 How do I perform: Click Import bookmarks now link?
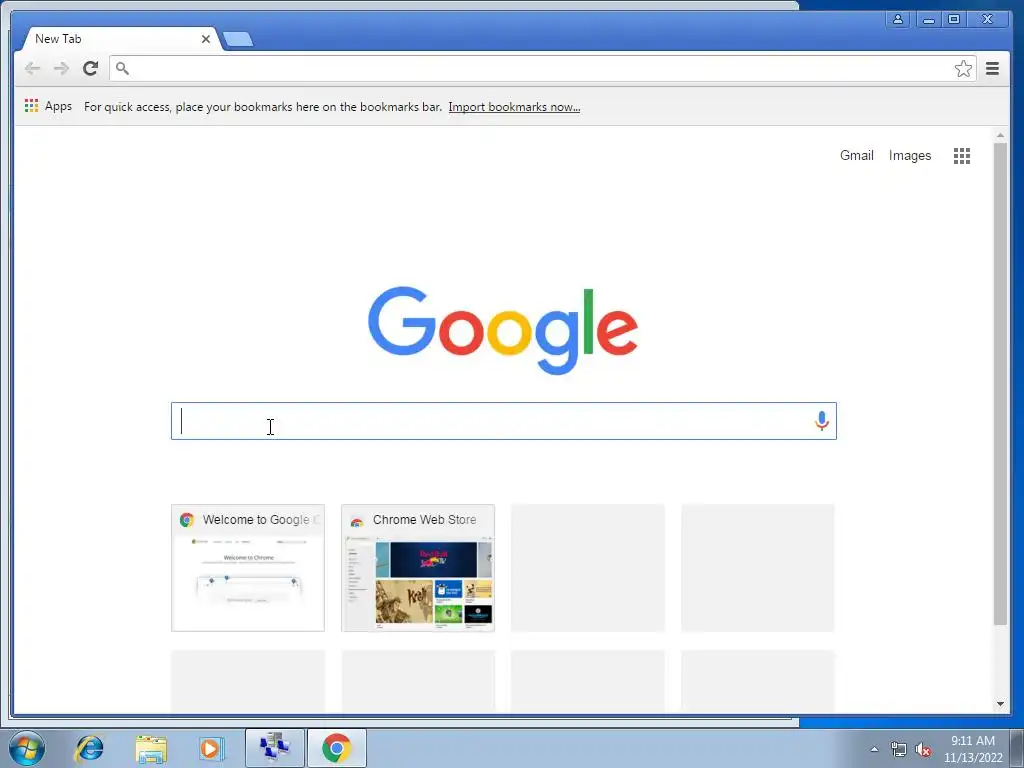(x=514, y=107)
